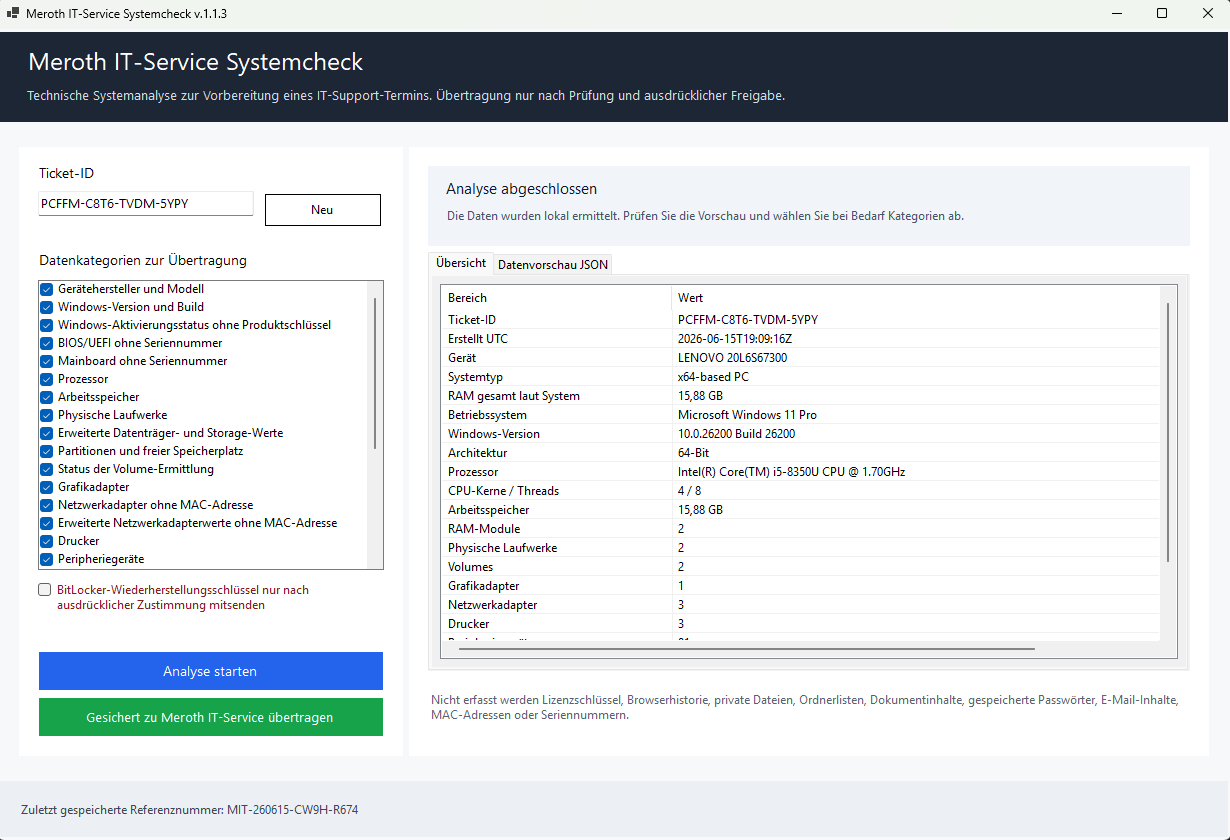Screen dimensions: 1230x840
Task: Maximize the Systemcheck window
Action: (x=1162, y=14)
